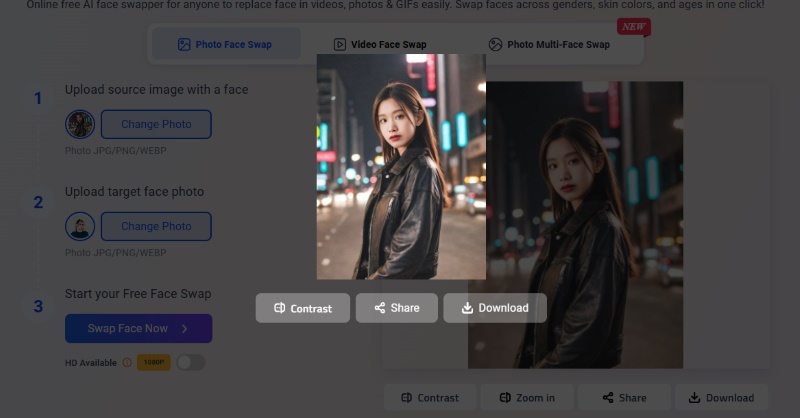Click Swap Face Now button
This screenshot has height=418, width=800.
click(x=138, y=328)
